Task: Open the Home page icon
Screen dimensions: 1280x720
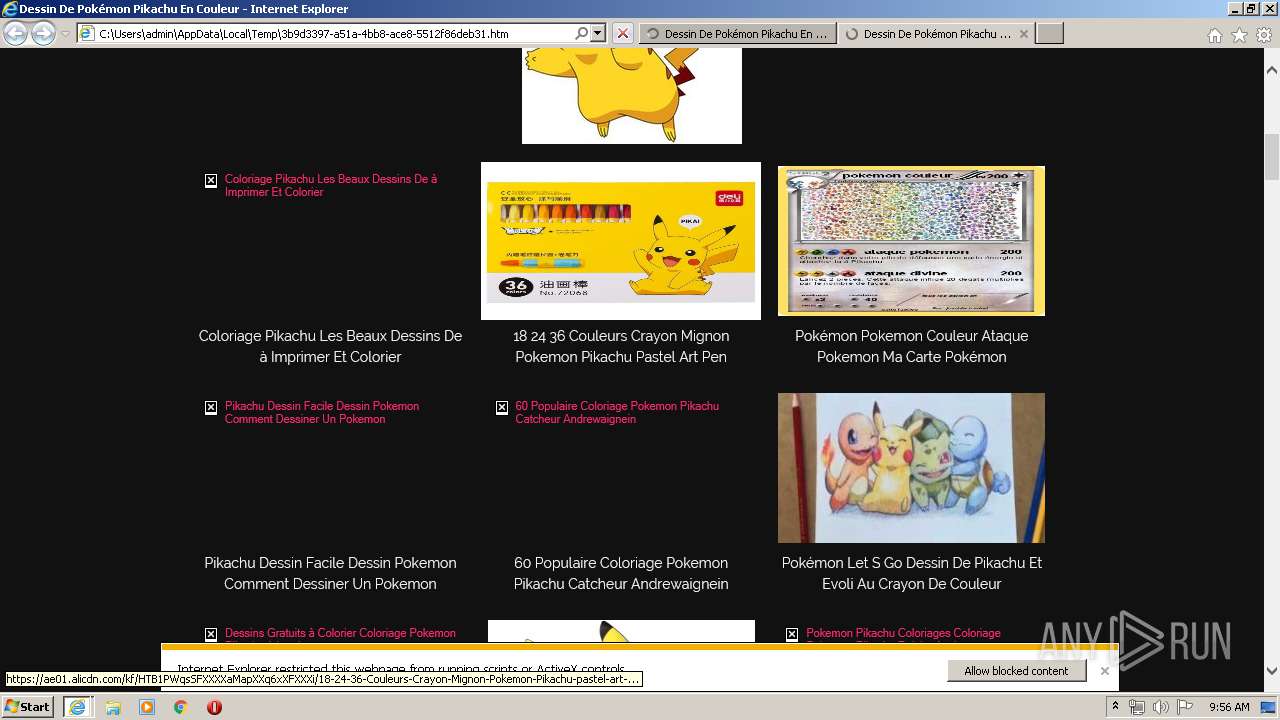Action: click(x=1214, y=34)
